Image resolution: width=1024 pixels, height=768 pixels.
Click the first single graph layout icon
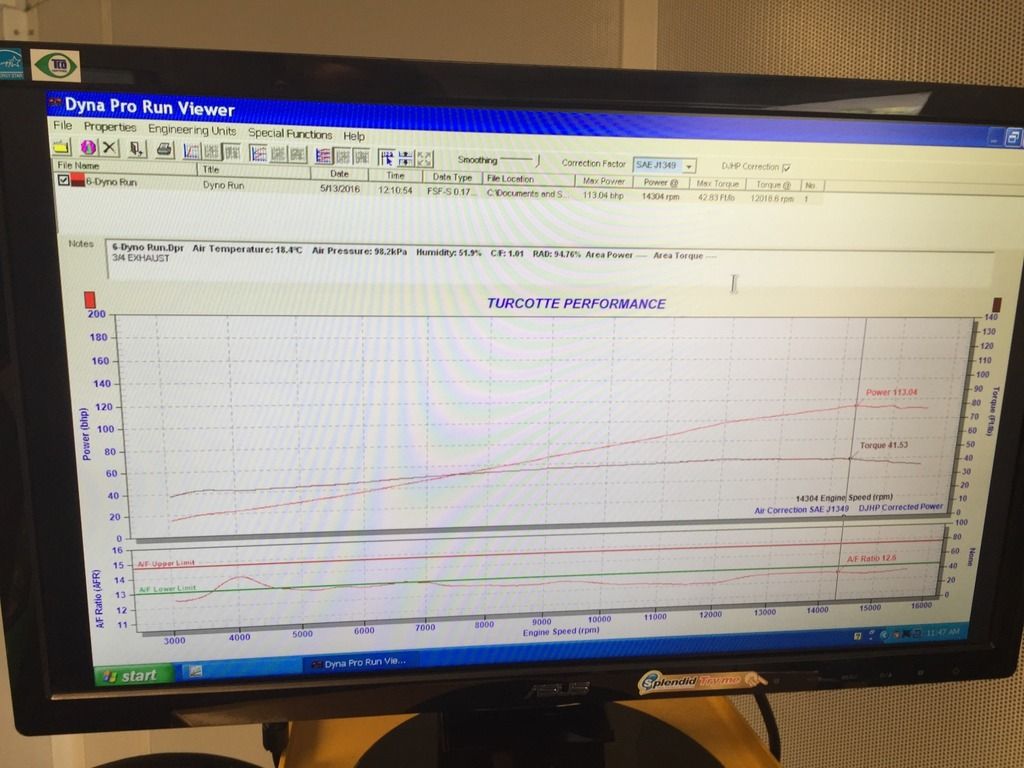pyautogui.click(x=193, y=151)
